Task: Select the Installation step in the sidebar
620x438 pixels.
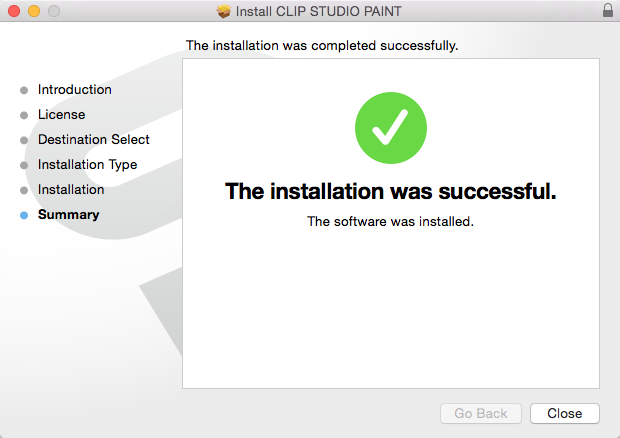Action: click(x=71, y=190)
